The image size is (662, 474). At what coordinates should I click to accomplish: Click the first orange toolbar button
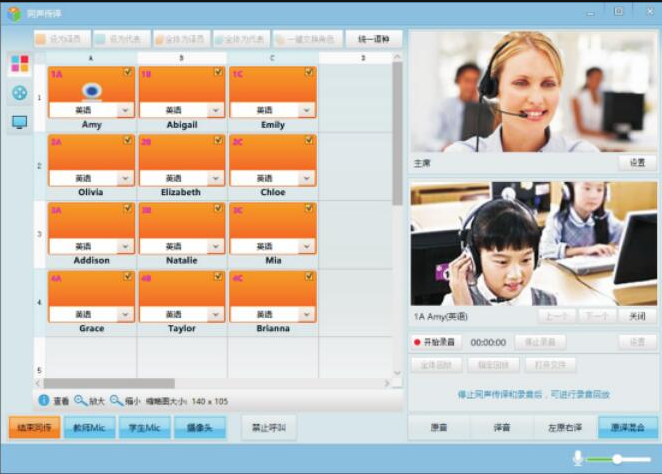[62, 39]
